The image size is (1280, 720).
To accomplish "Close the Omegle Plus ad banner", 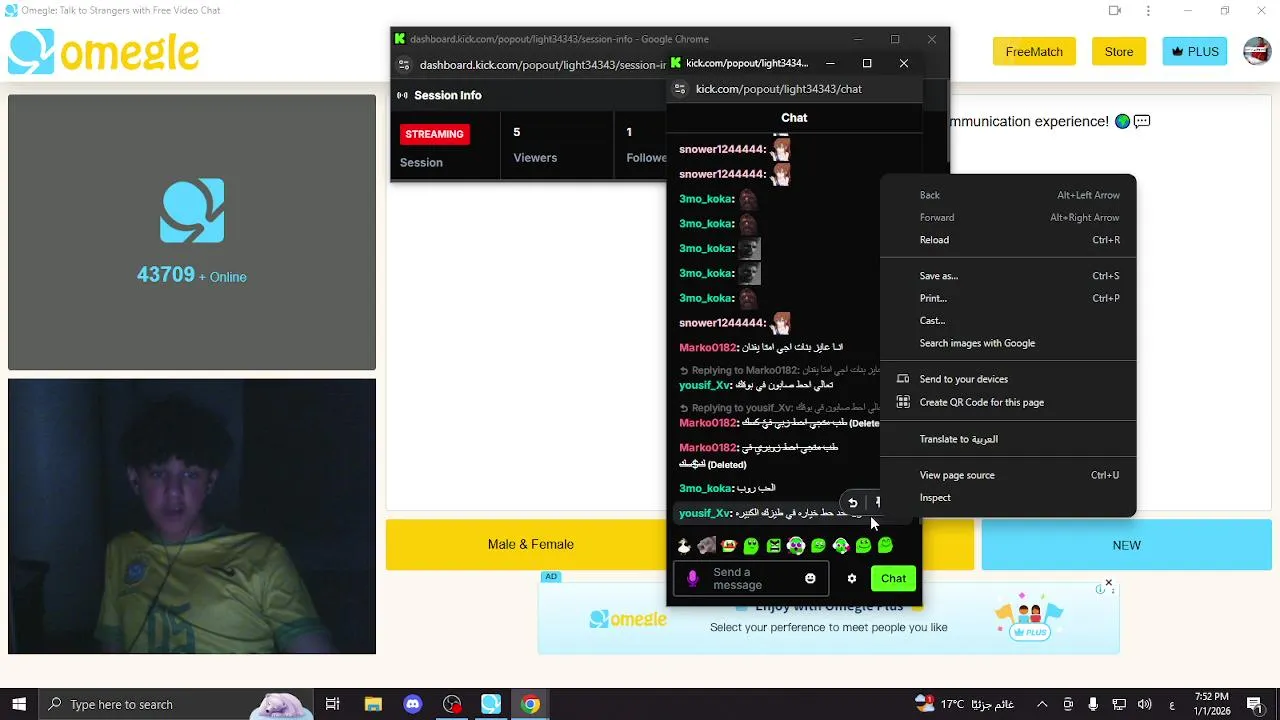I will pos(1108,583).
